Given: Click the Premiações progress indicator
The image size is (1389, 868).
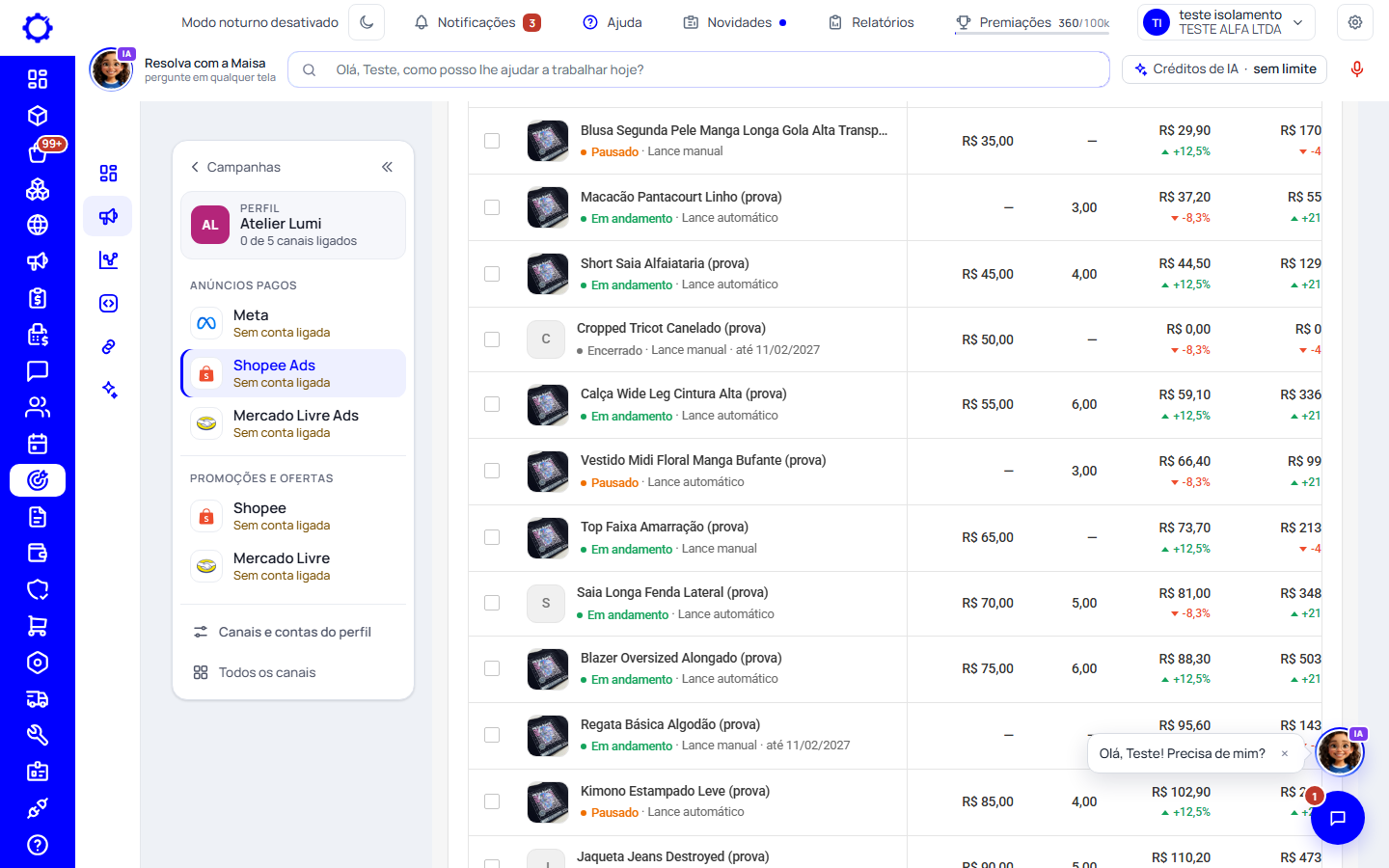Looking at the screenshot, I should (x=1032, y=23).
